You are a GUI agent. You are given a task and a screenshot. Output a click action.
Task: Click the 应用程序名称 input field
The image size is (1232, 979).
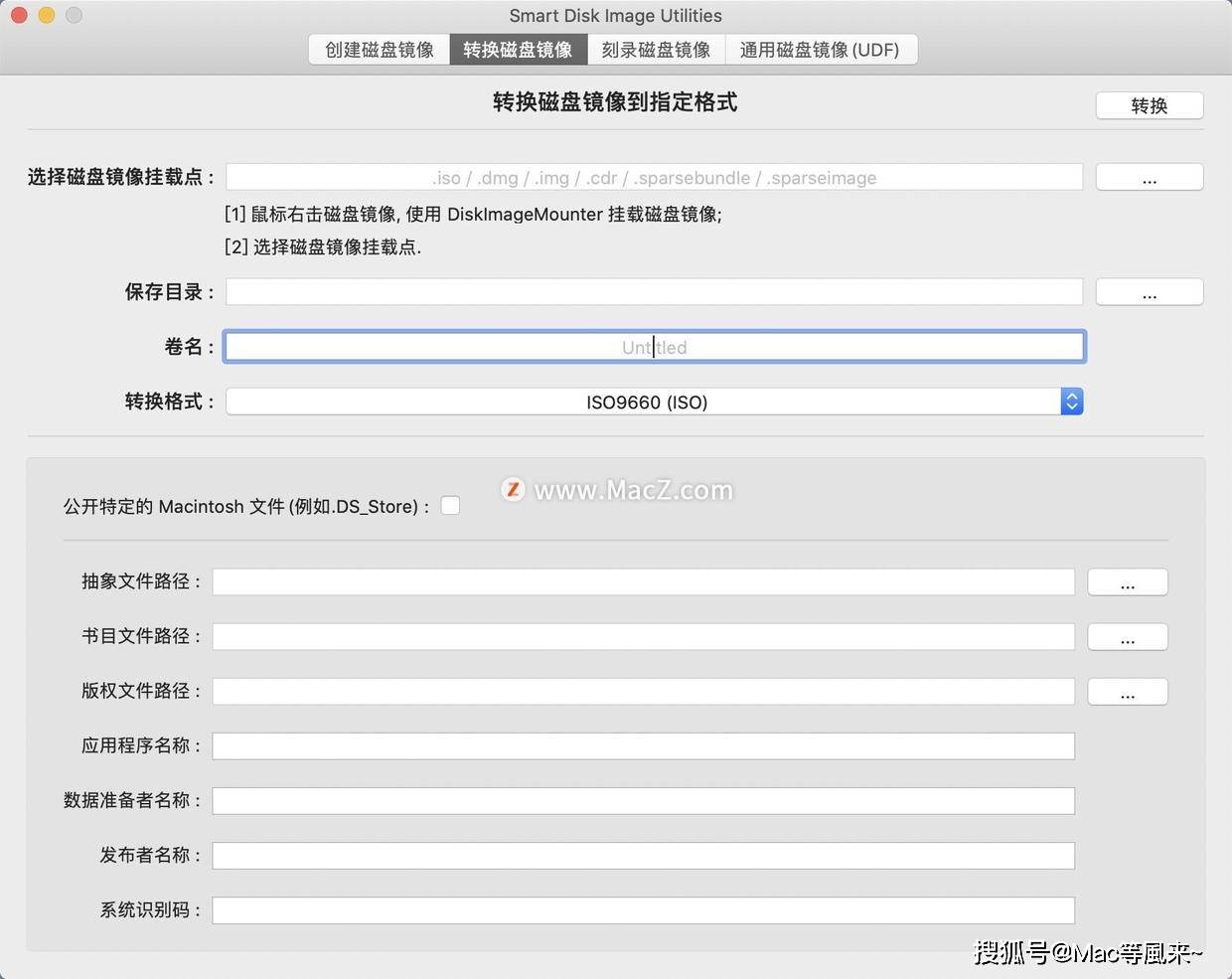(646, 745)
